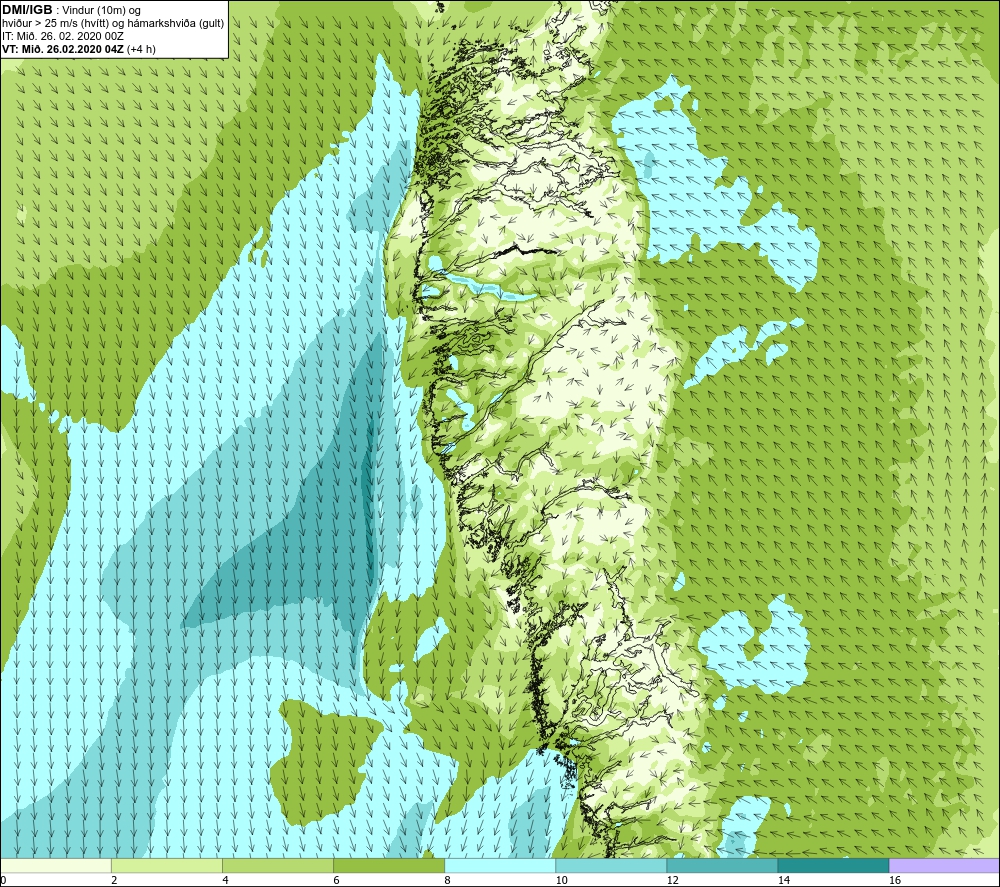
Task: Click the "Vindur (10m) og" text
Action: click(x=103, y=11)
